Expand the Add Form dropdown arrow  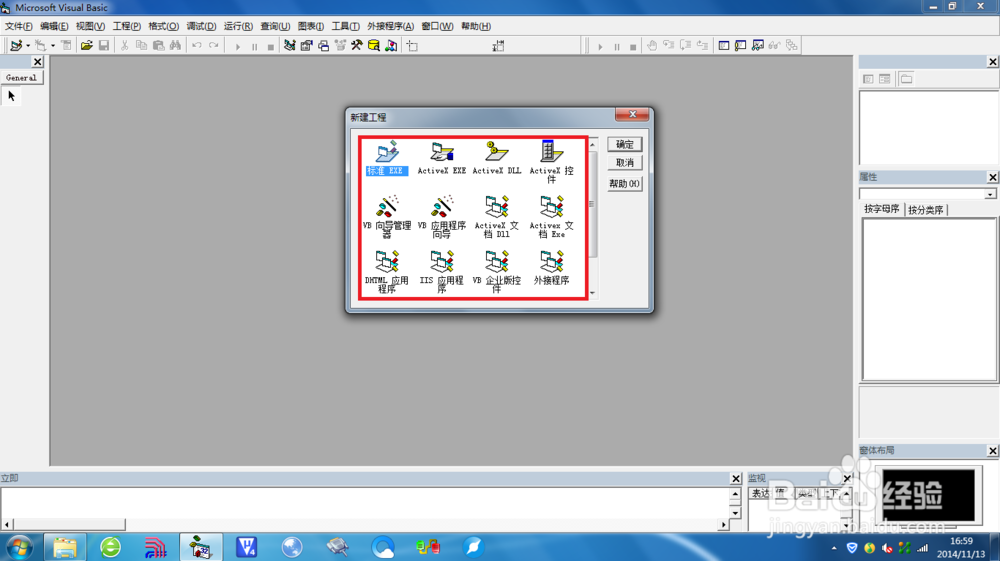tap(52, 45)
